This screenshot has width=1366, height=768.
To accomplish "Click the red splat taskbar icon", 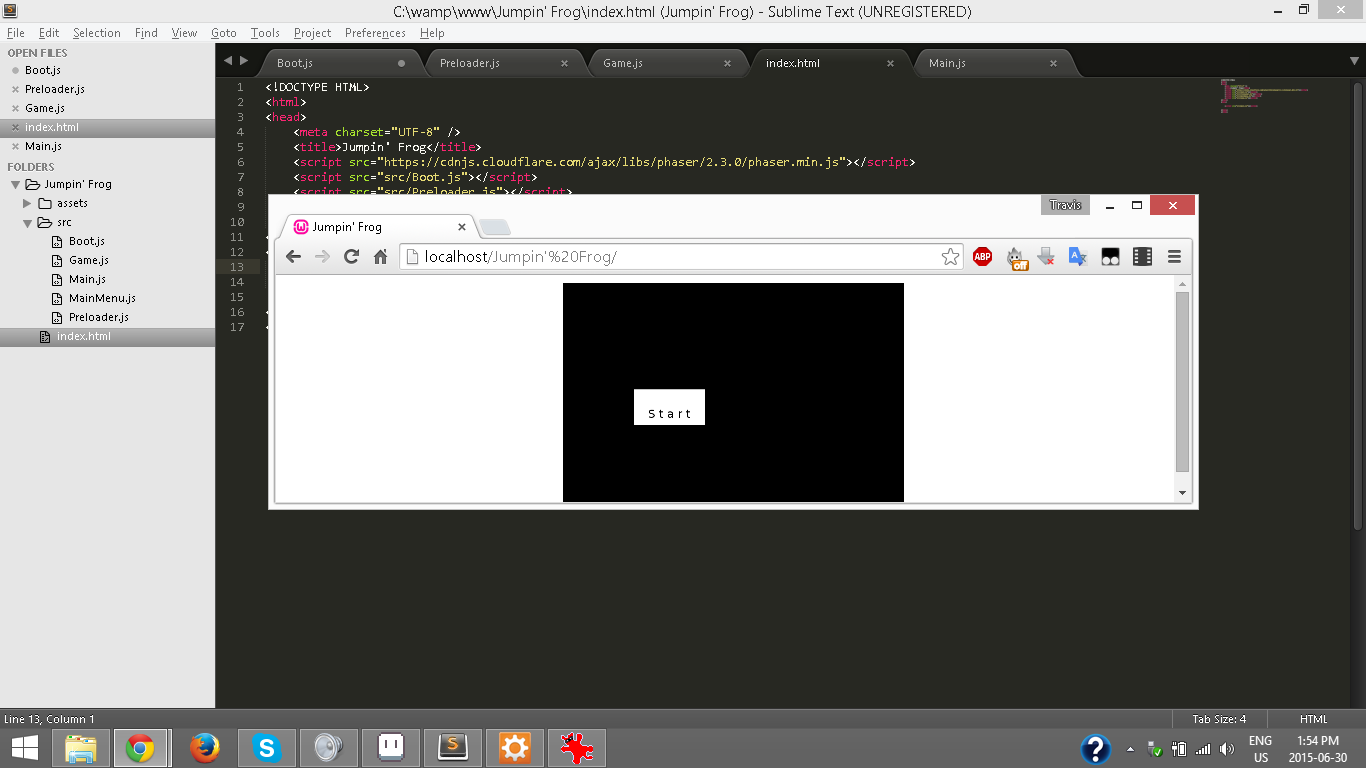I will 577,748.
